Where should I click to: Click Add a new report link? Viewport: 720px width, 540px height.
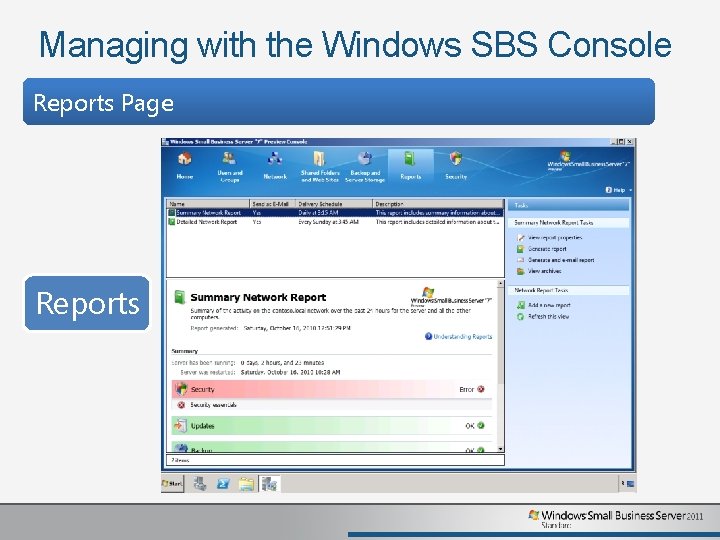click(549, 305)
